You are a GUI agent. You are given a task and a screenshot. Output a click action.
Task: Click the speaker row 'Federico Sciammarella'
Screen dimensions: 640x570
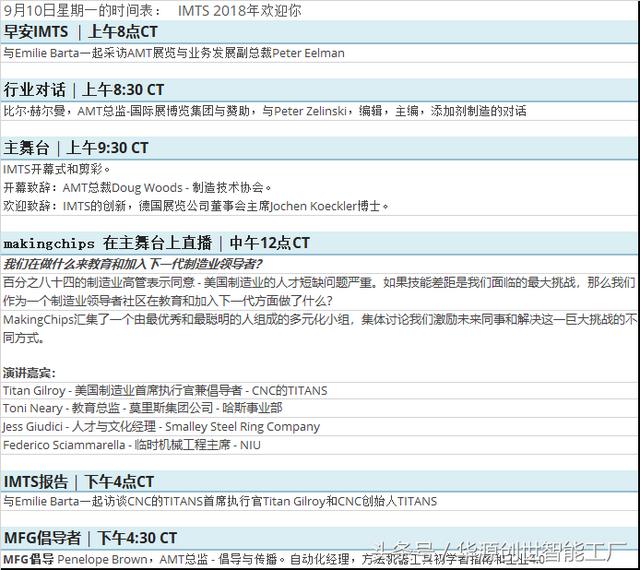pos(132,445)
